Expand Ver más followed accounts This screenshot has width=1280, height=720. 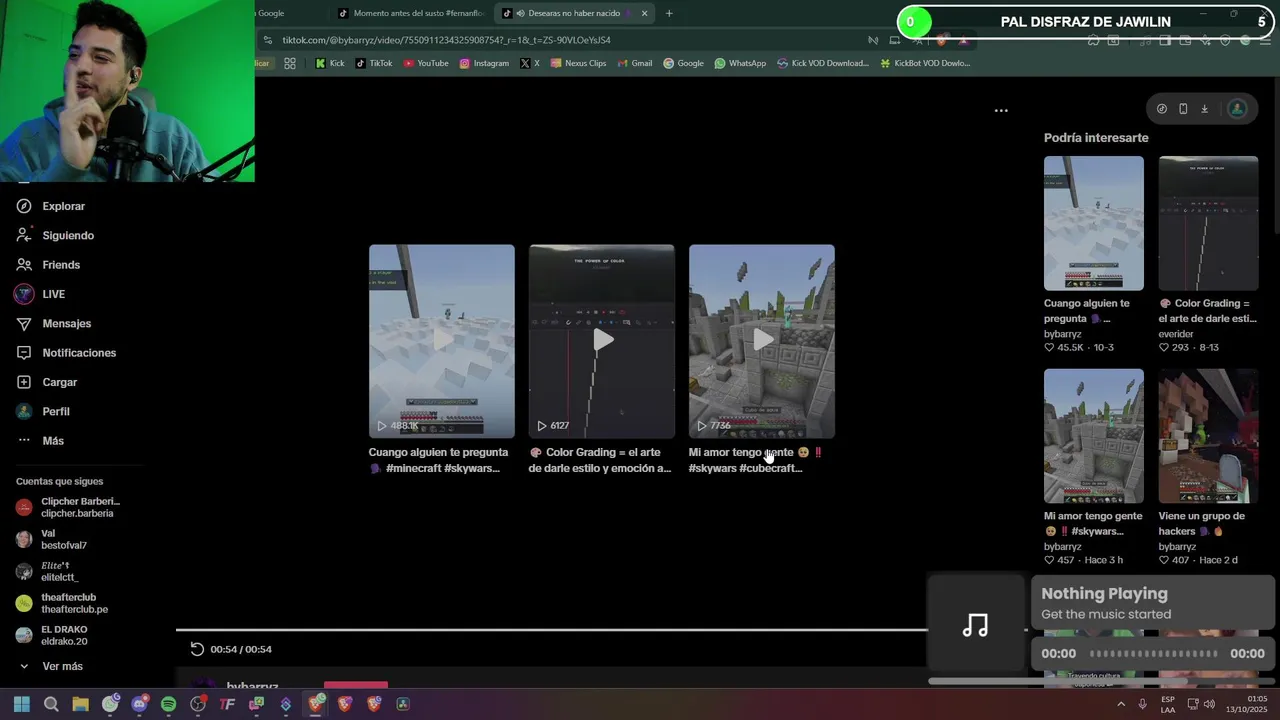click(x=50, y=666)
